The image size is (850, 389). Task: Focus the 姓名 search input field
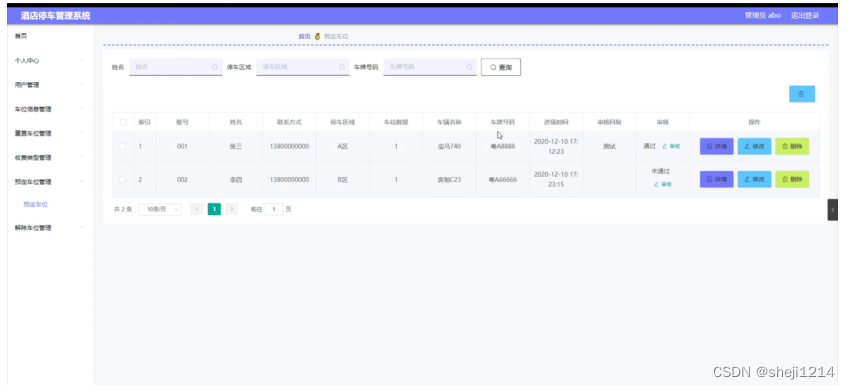pos(176,67)
